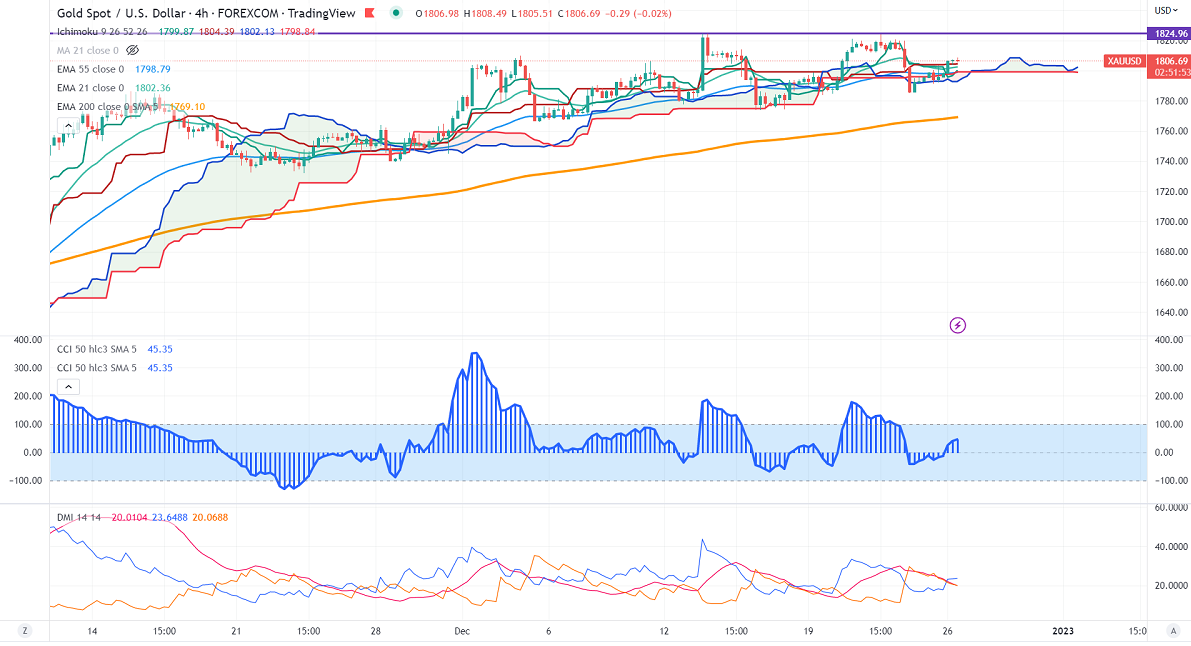Viewport: 1191px width, 646px height.
Task: Click the 1740.00 price axis label
Action: pyautogui.click(x=1171, y=161)
